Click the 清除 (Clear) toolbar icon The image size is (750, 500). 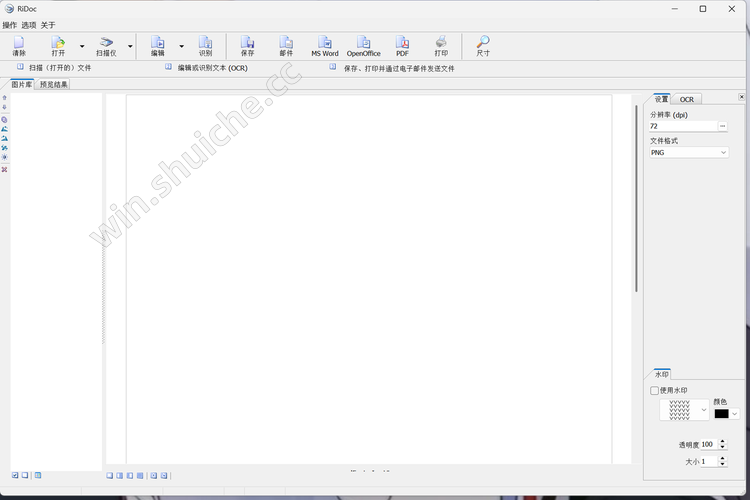19,45
